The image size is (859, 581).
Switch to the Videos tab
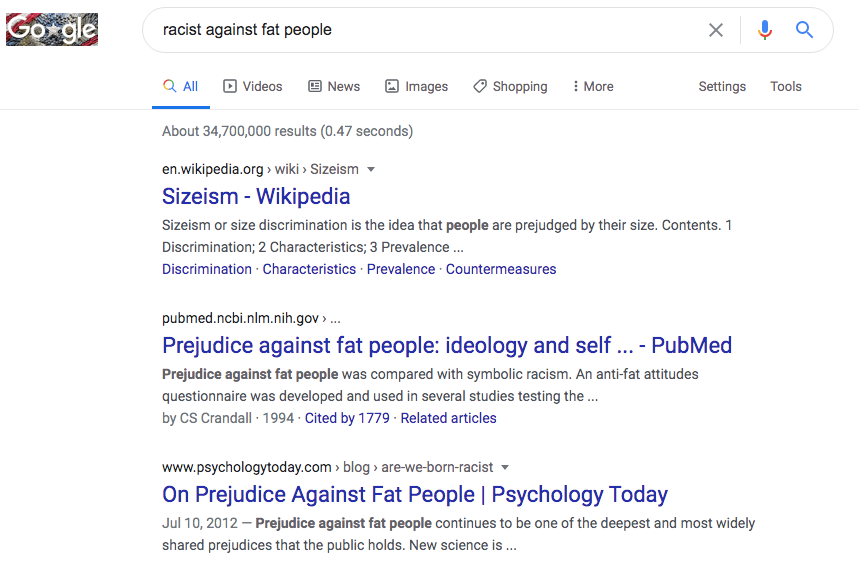tap(253, 87)
